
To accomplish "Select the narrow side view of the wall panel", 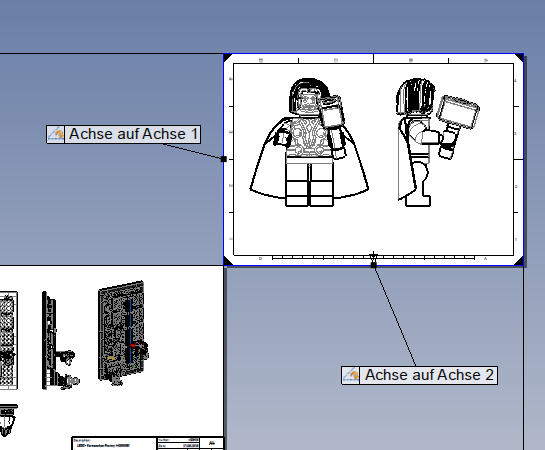I will click(60, 341).
